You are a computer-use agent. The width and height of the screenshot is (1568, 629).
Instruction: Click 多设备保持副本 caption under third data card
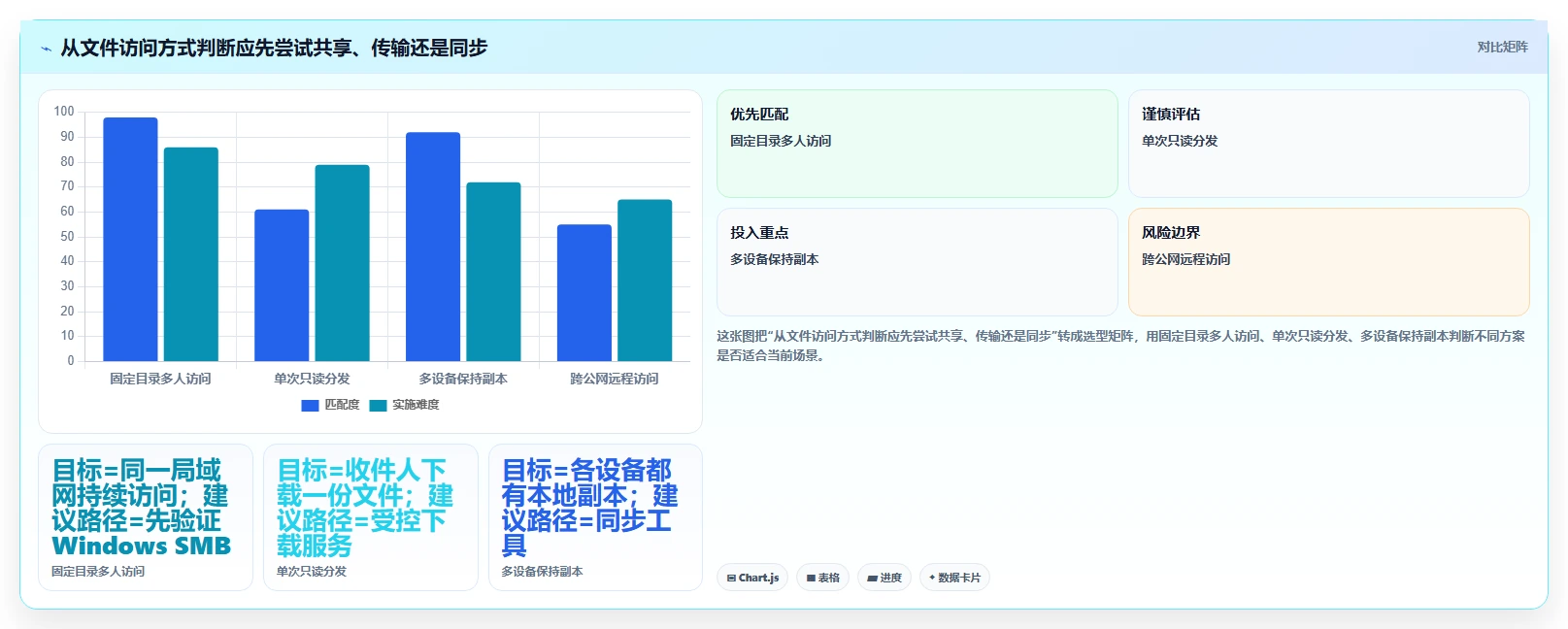pos(542,572)
